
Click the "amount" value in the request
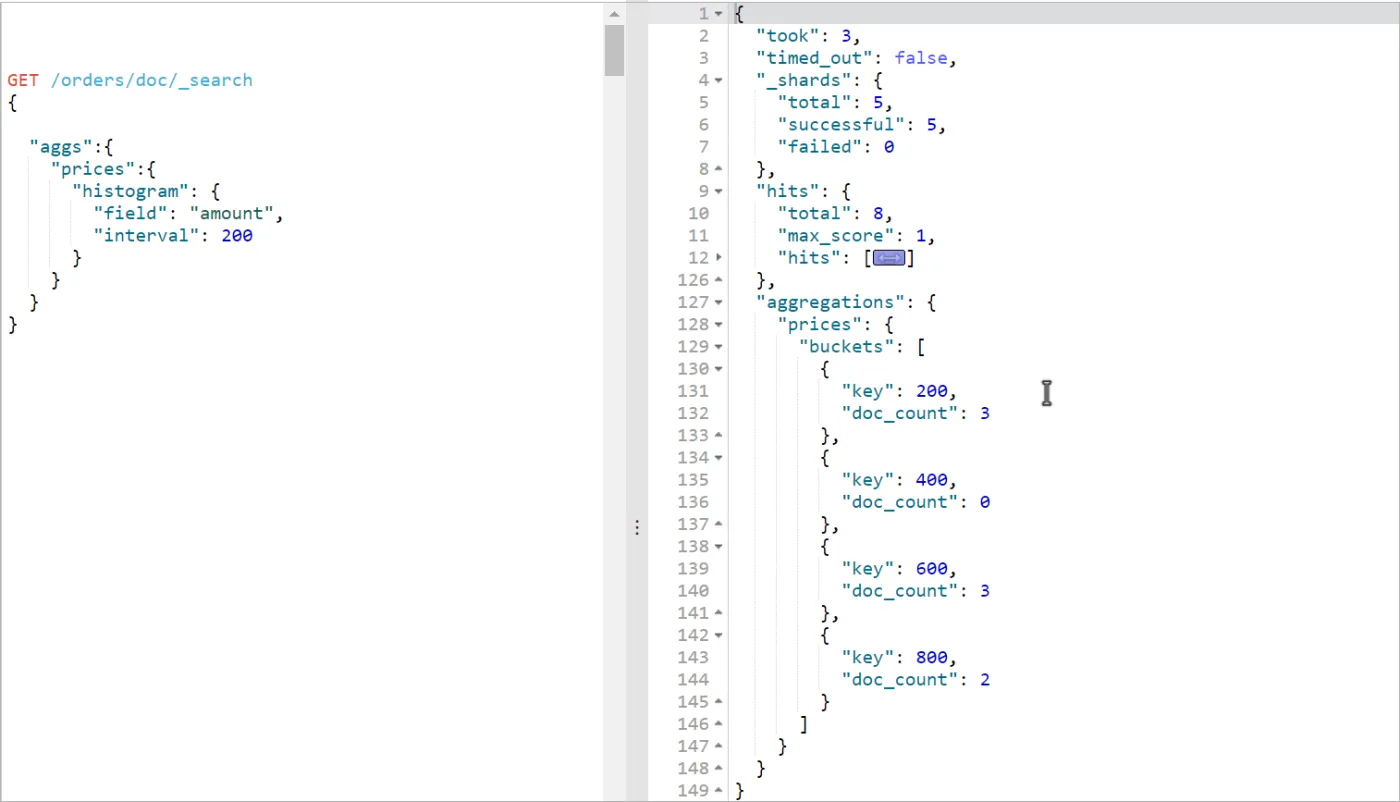pyautogui.click(x=232, y=213)
